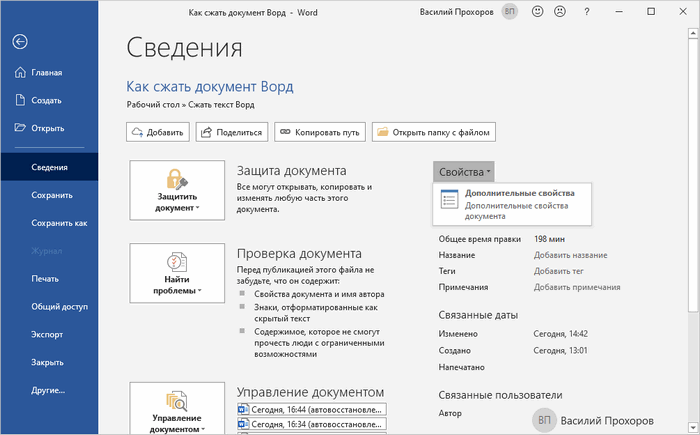Select Сведения in the sidebar
Screen dimensions: 700x435
(49, 167)
